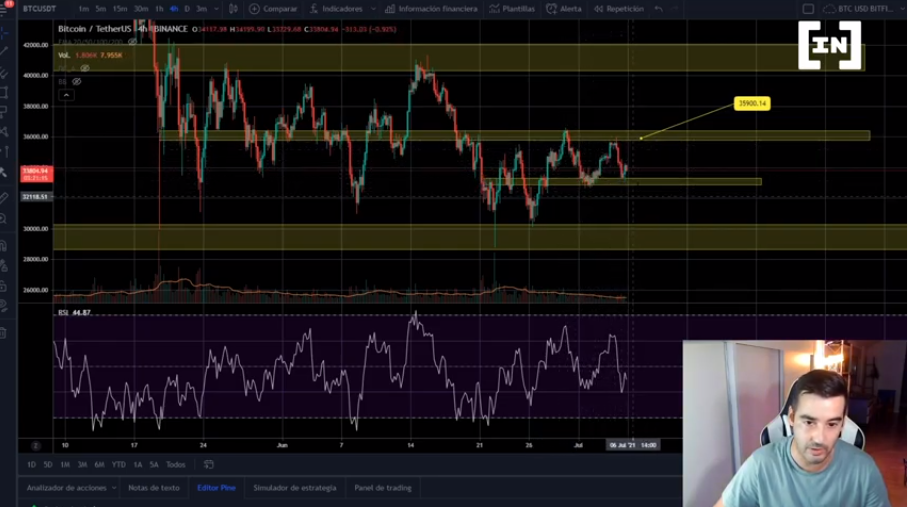Click the redo arrow icon
The width and height of the screenshot is (908, 507).
675,9
